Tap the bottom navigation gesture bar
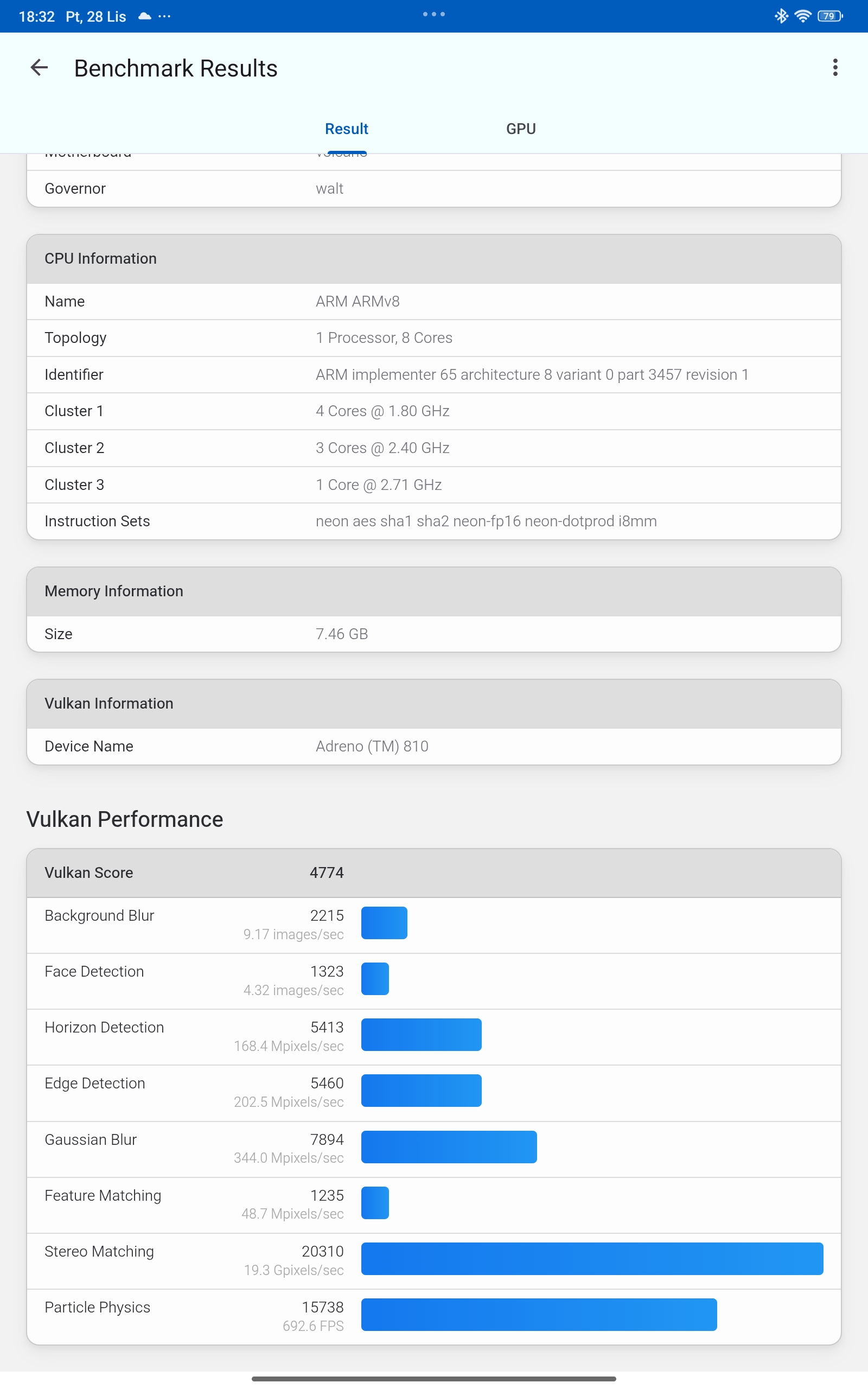Image resolution: width=868 pixels, height=1389 pixels. pos(434,1379)
